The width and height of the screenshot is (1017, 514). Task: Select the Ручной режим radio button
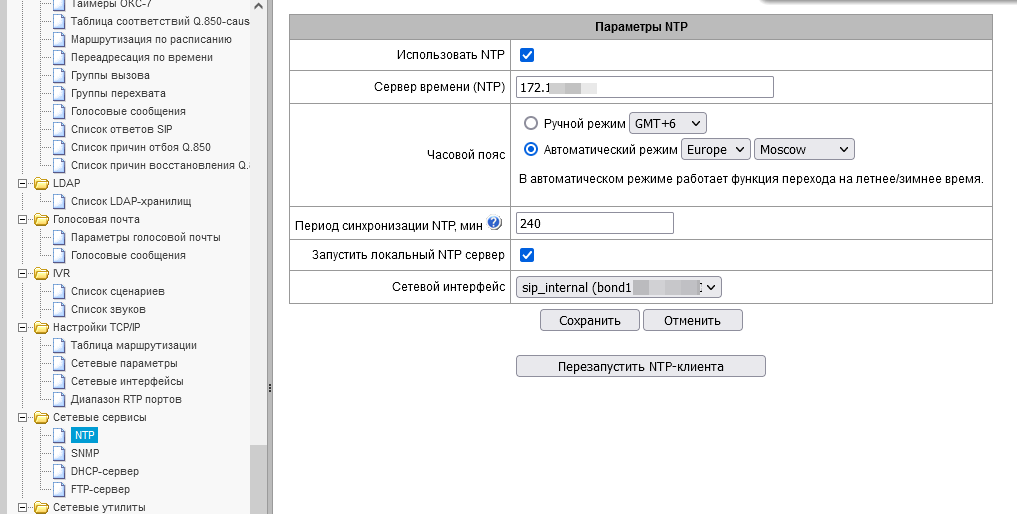531,123
